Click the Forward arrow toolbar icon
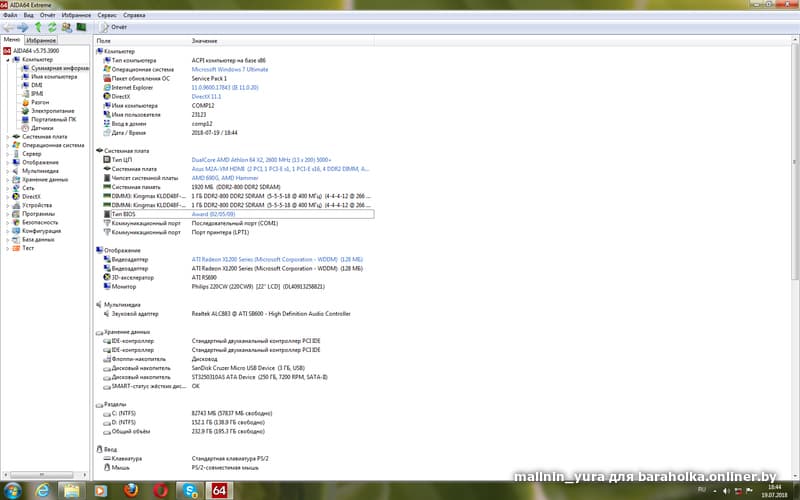This screenshot has height=500, width=800. pos(22,27)
